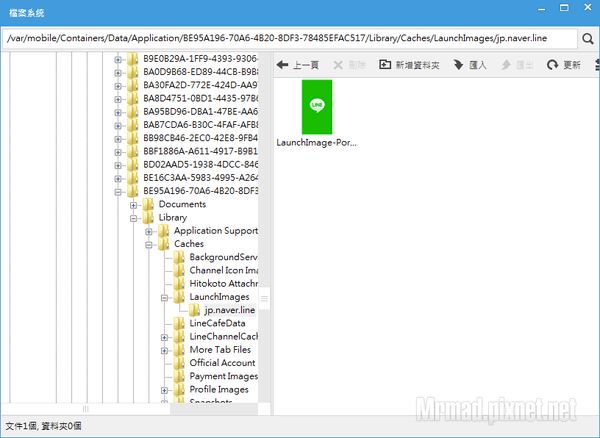Select the BBF1886A-A611-4917 folder
The image size is (600, 438).
pos(201,151)
